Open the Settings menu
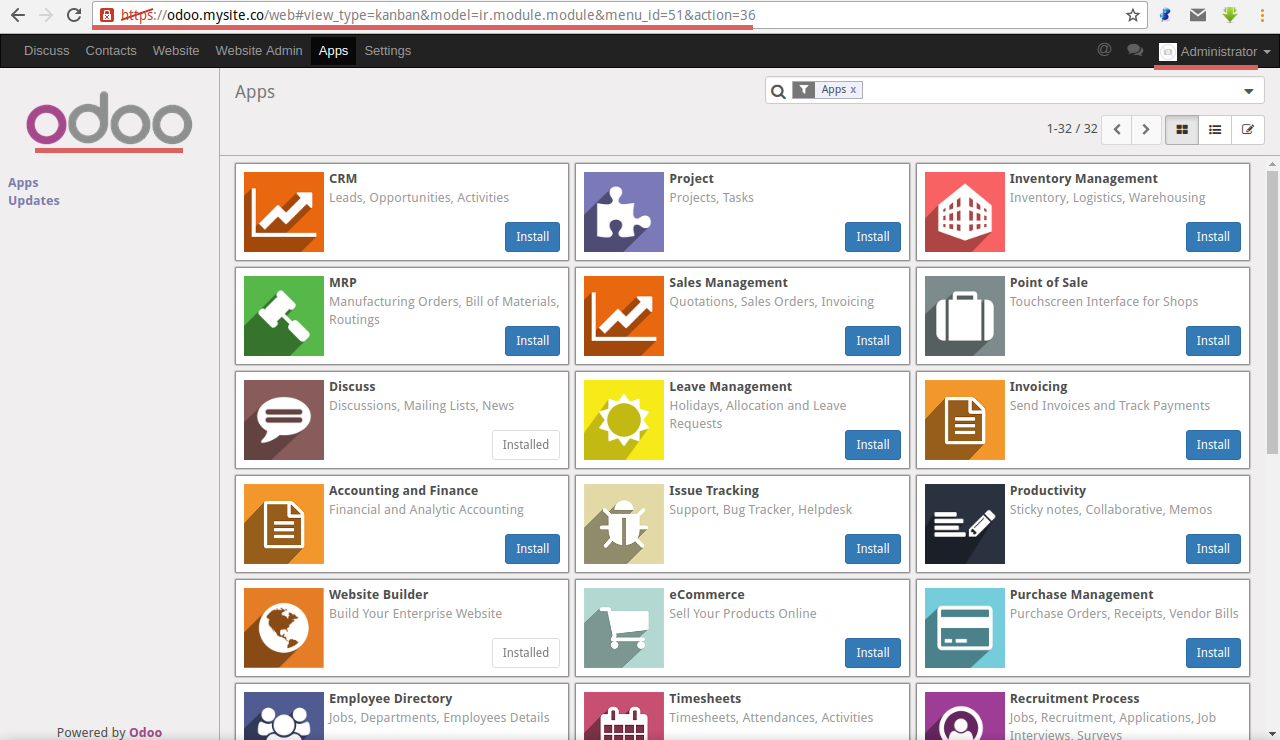Viewport: 1280px width, 740px height. pyautogui.click(x=387, y=51)
